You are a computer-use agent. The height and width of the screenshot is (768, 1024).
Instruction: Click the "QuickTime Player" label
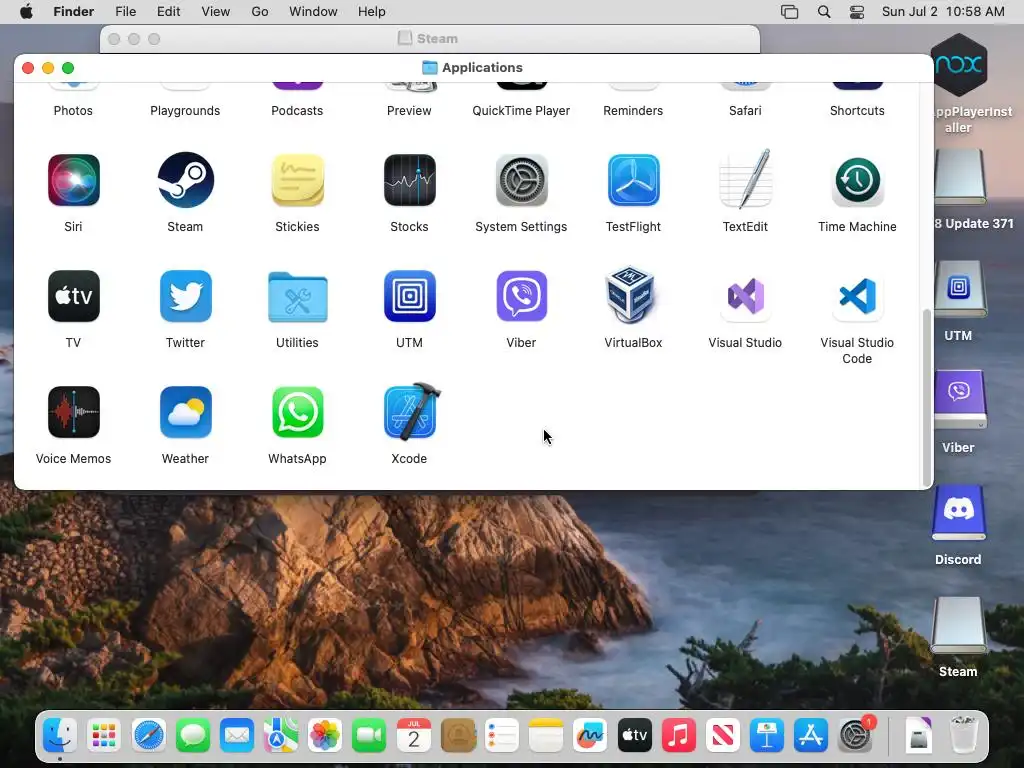521,110
